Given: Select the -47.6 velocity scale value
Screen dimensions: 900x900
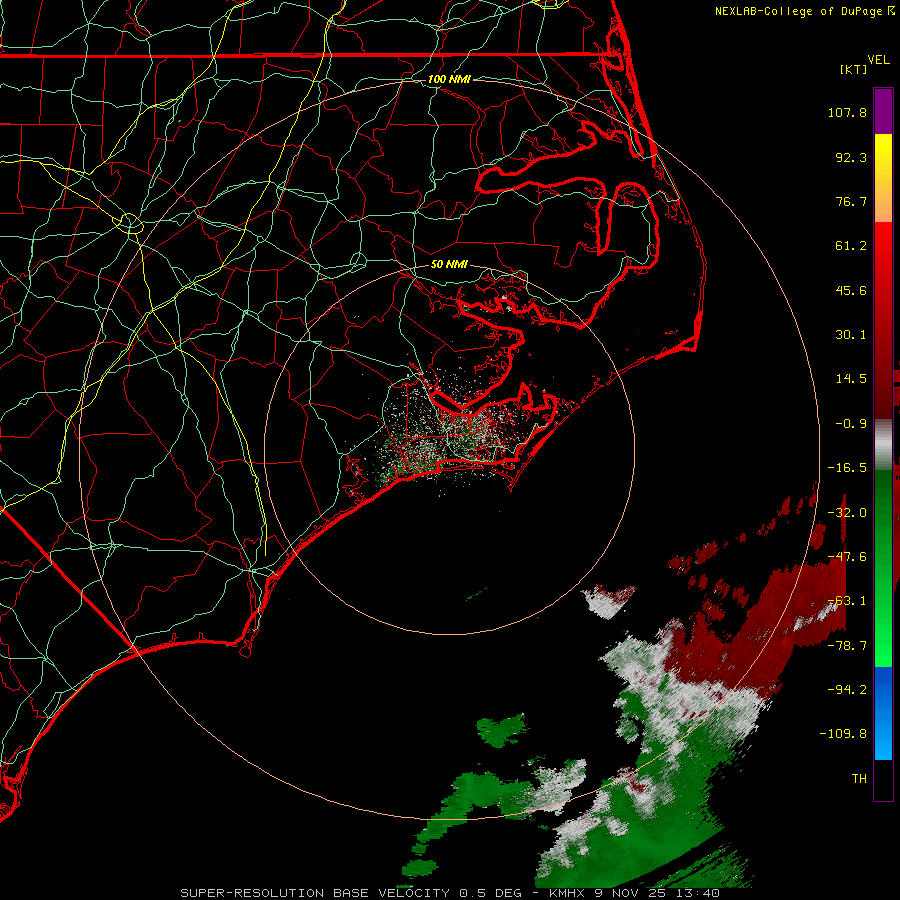Looking at the screenshot, I should pos(847,557).
